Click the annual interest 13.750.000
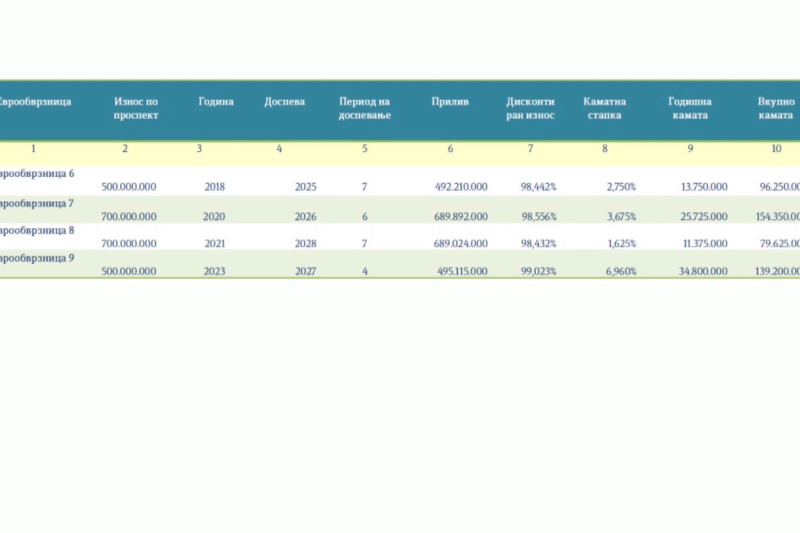 704,187
